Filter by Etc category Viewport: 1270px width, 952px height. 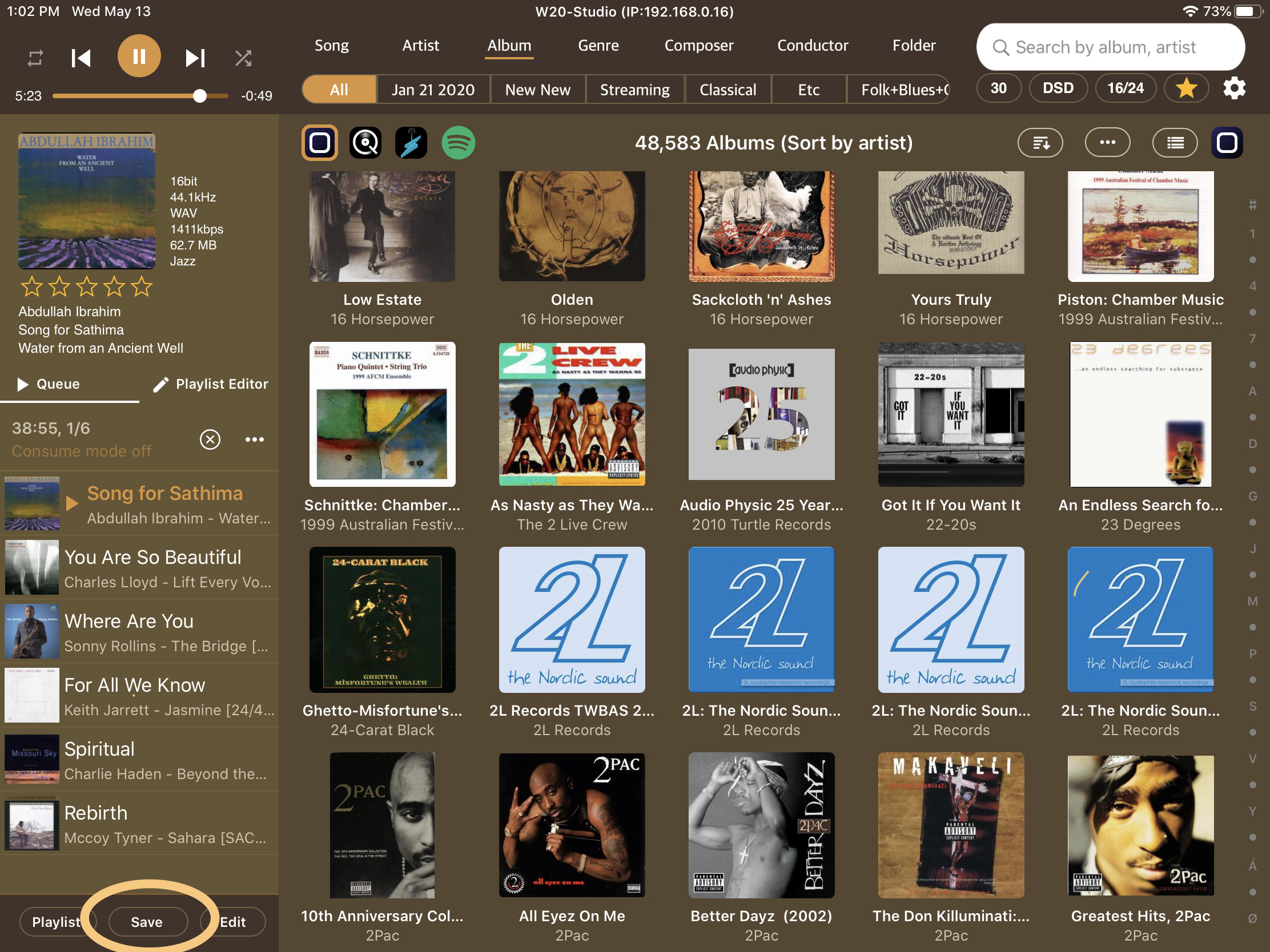pyautogui.click(x=809, y=90)
